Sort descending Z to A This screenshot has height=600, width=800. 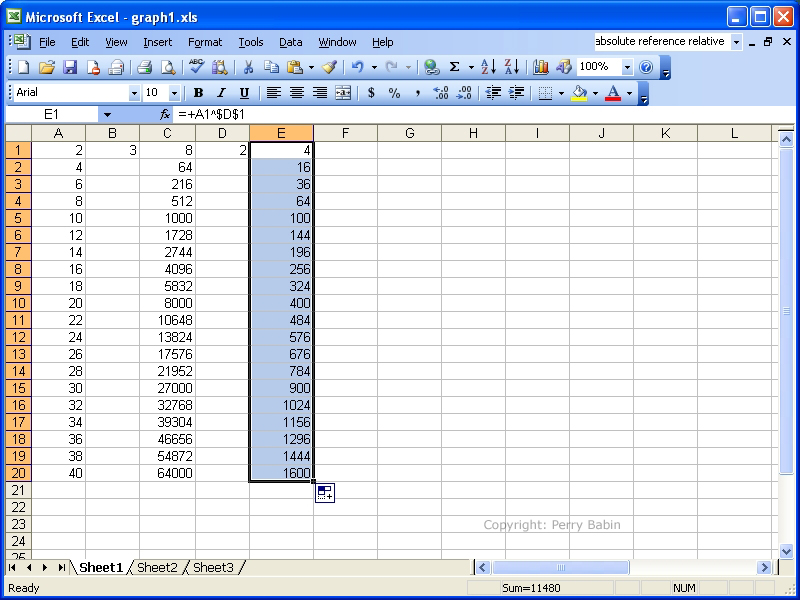click(511, 67)
